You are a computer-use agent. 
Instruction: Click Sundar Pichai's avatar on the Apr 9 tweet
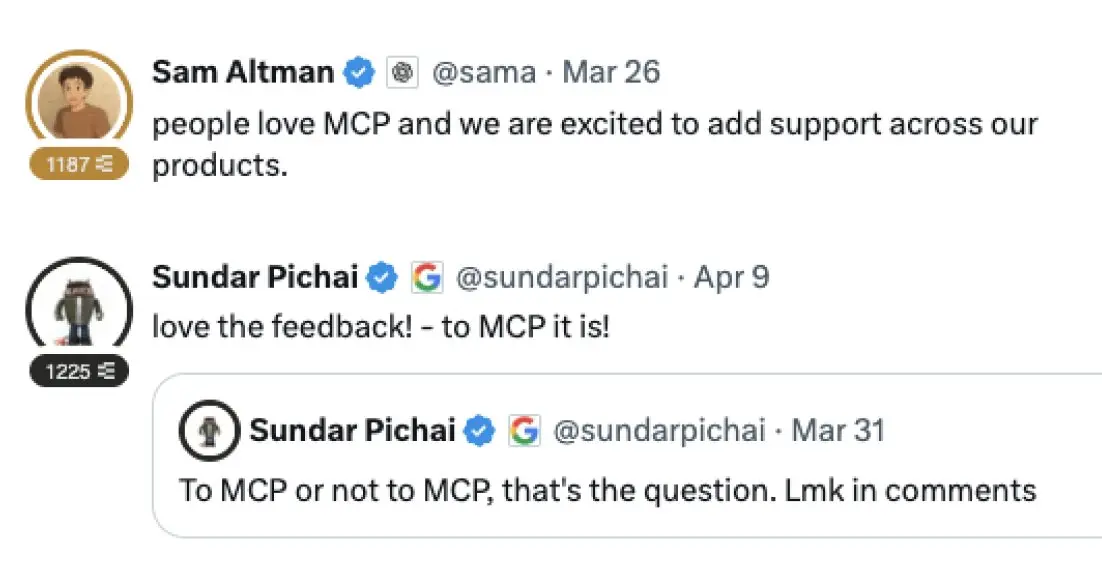click(x=79, y=305)
